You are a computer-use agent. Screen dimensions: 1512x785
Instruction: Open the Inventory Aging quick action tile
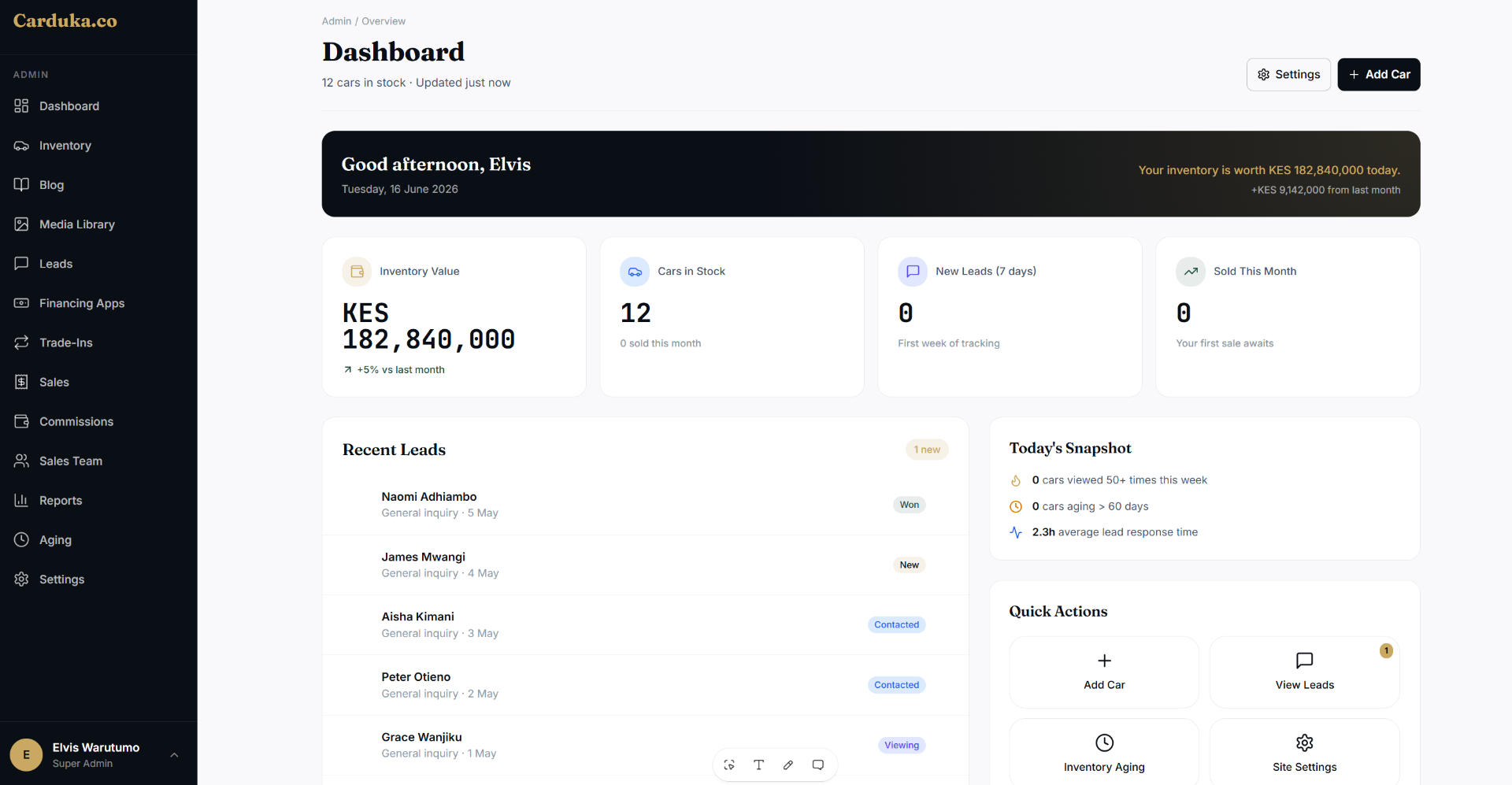(x=1104, y=753)
